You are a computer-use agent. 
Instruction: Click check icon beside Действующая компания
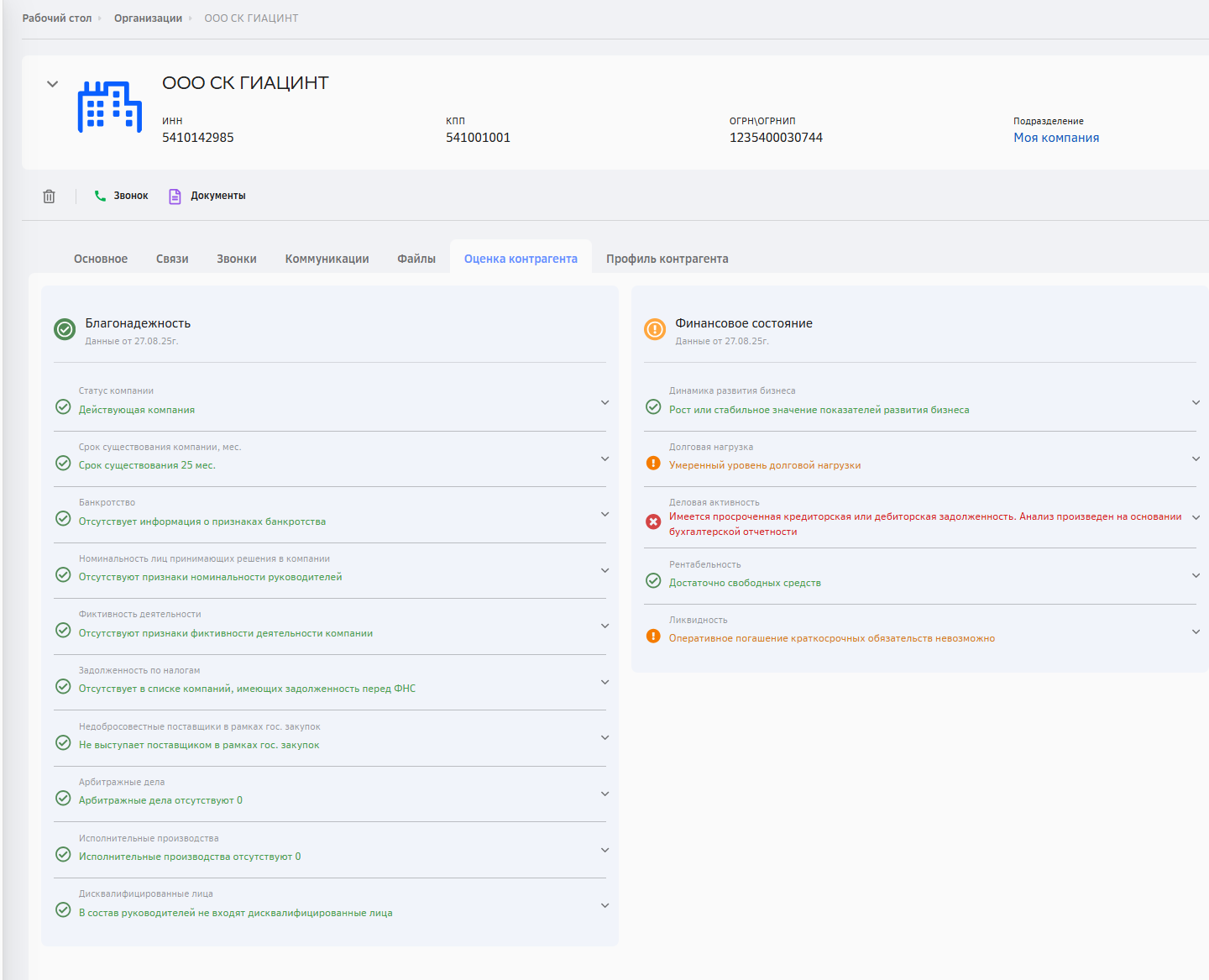63,407
